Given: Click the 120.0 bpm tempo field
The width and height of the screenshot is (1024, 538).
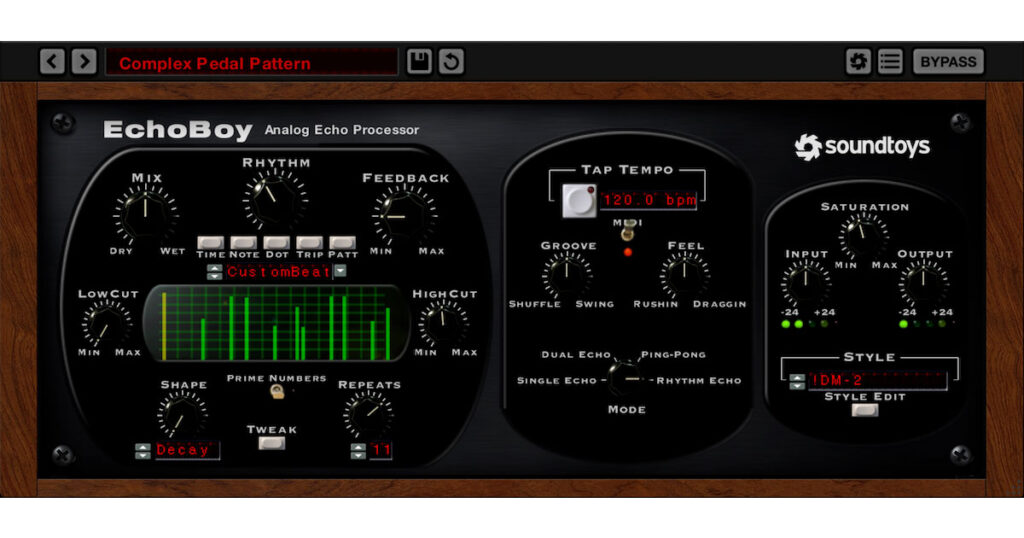Looking at the screenshot, I should pyautogui.click(x=648, y=200).
